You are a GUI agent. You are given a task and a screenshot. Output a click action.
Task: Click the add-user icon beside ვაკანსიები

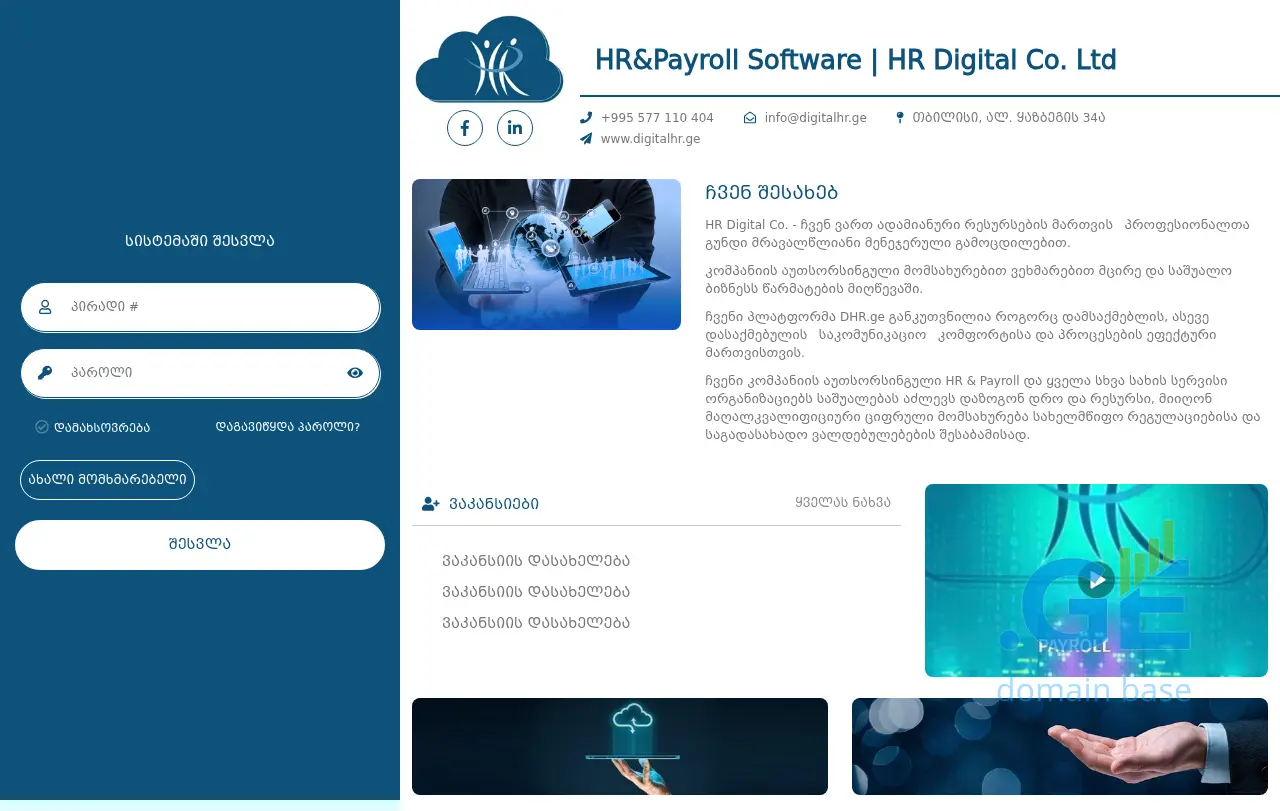[x=431, y=504]
